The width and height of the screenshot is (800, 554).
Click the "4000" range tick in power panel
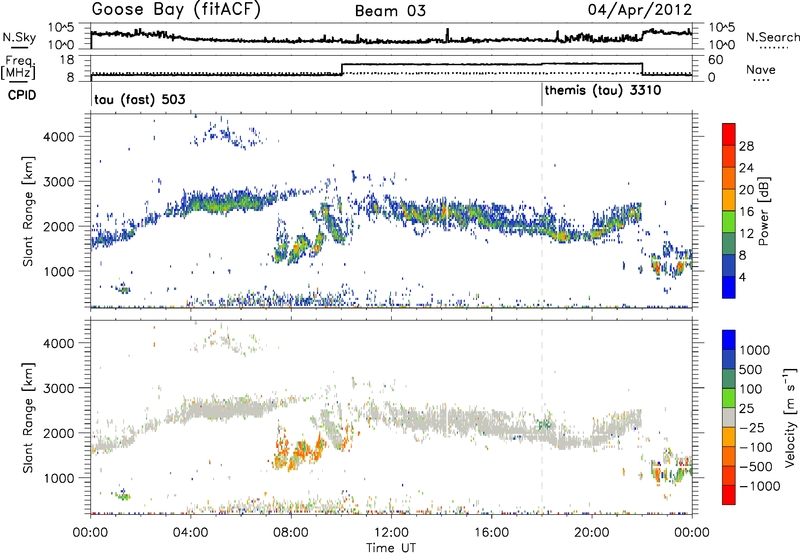pyautogui.click(x=59, y=137)
